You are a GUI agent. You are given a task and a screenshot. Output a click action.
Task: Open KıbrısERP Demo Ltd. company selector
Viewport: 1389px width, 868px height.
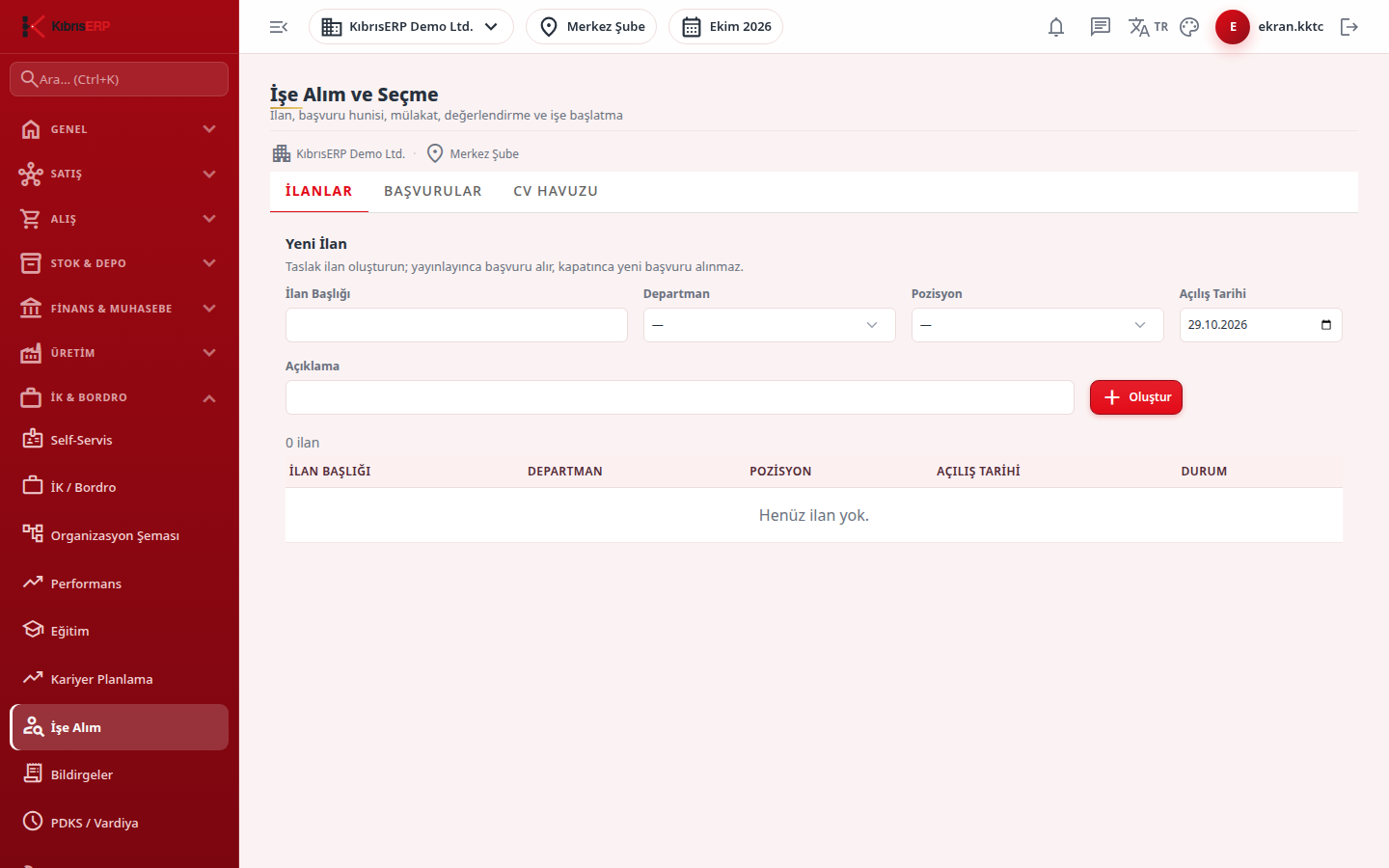point(411,27)
